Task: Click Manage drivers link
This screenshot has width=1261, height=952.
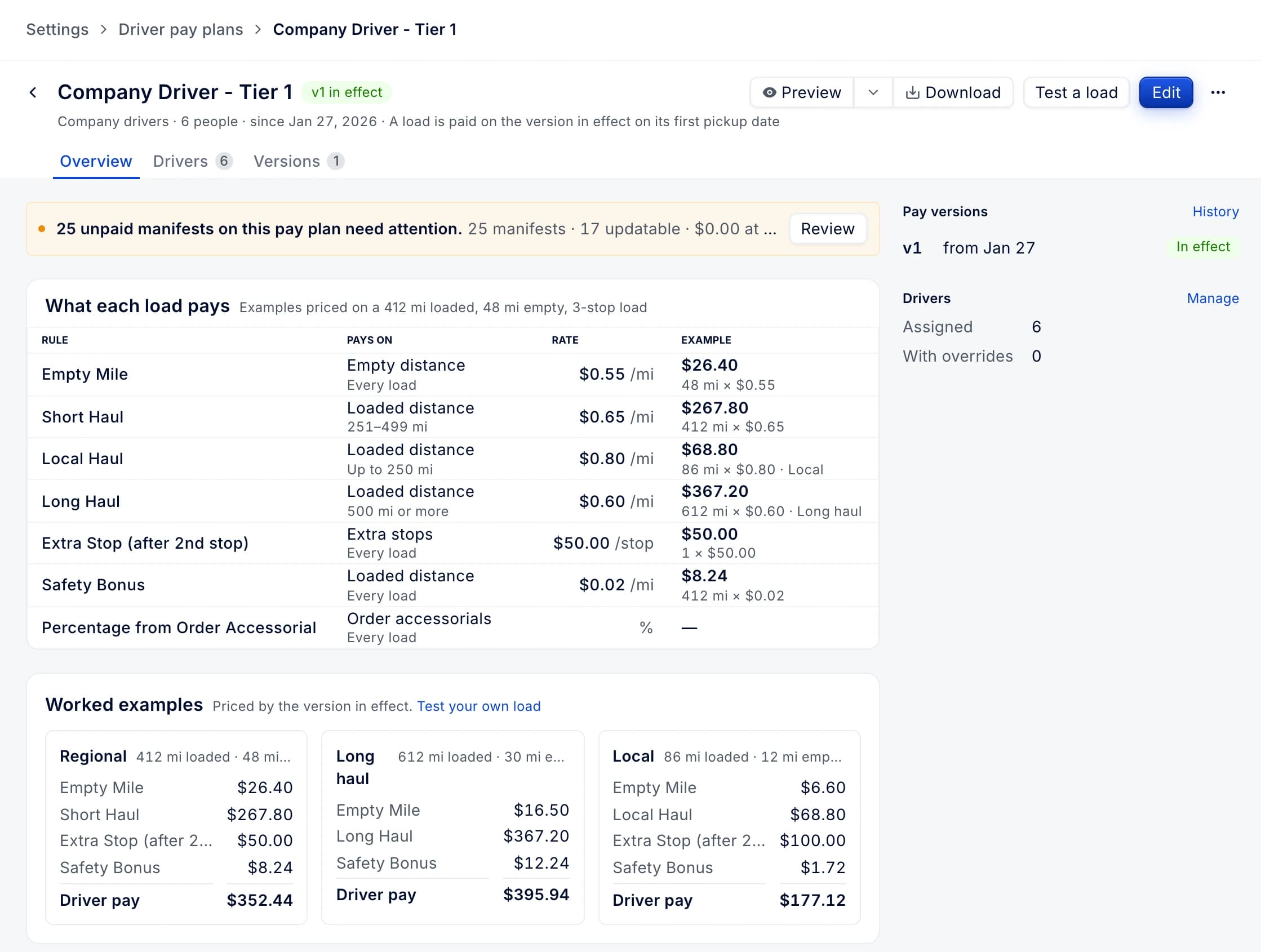Action: click(1213, 298)
